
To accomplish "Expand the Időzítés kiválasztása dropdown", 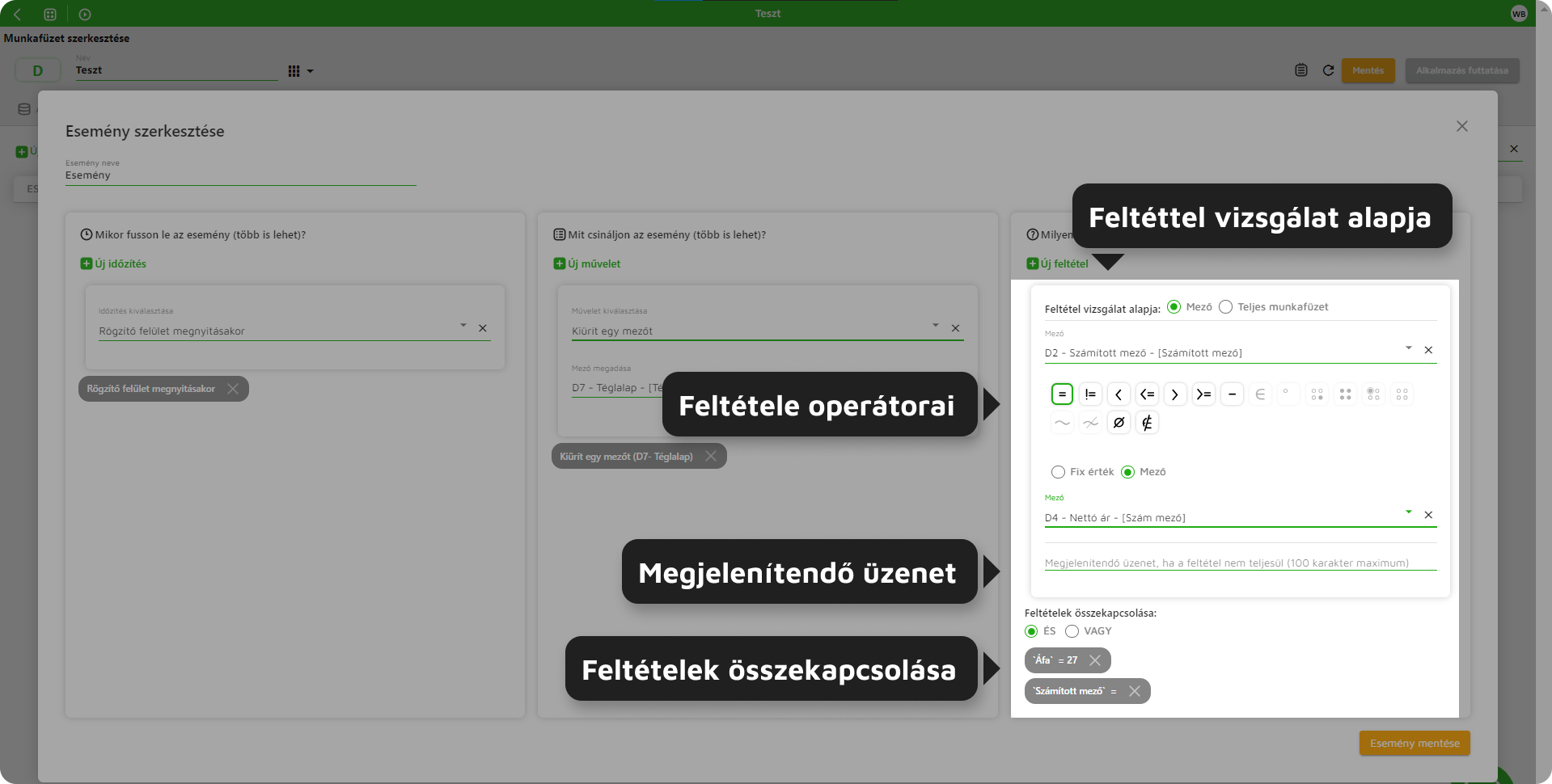I will coord(463,325).
